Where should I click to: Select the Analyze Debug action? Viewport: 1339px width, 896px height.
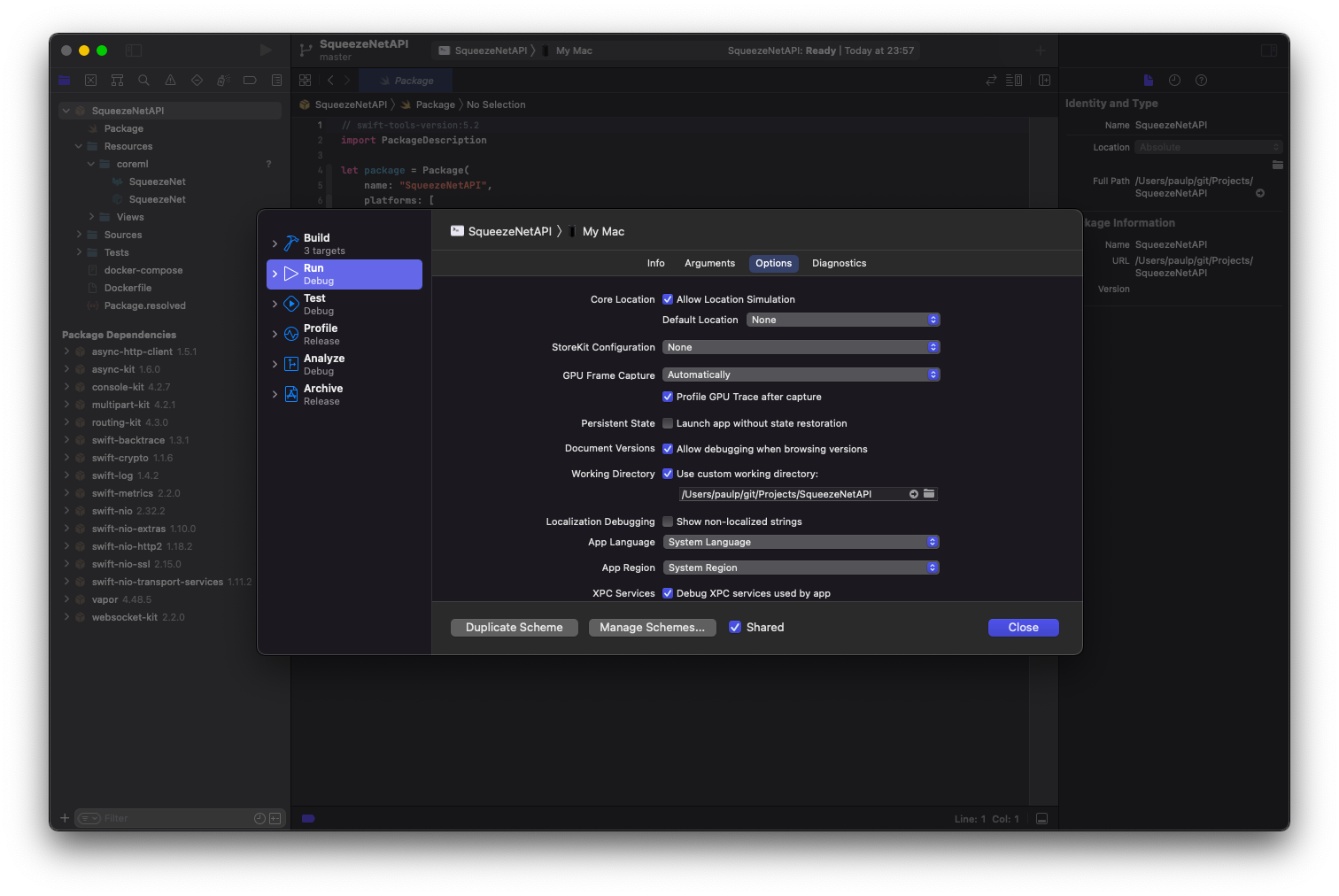[x=344, y=364]
